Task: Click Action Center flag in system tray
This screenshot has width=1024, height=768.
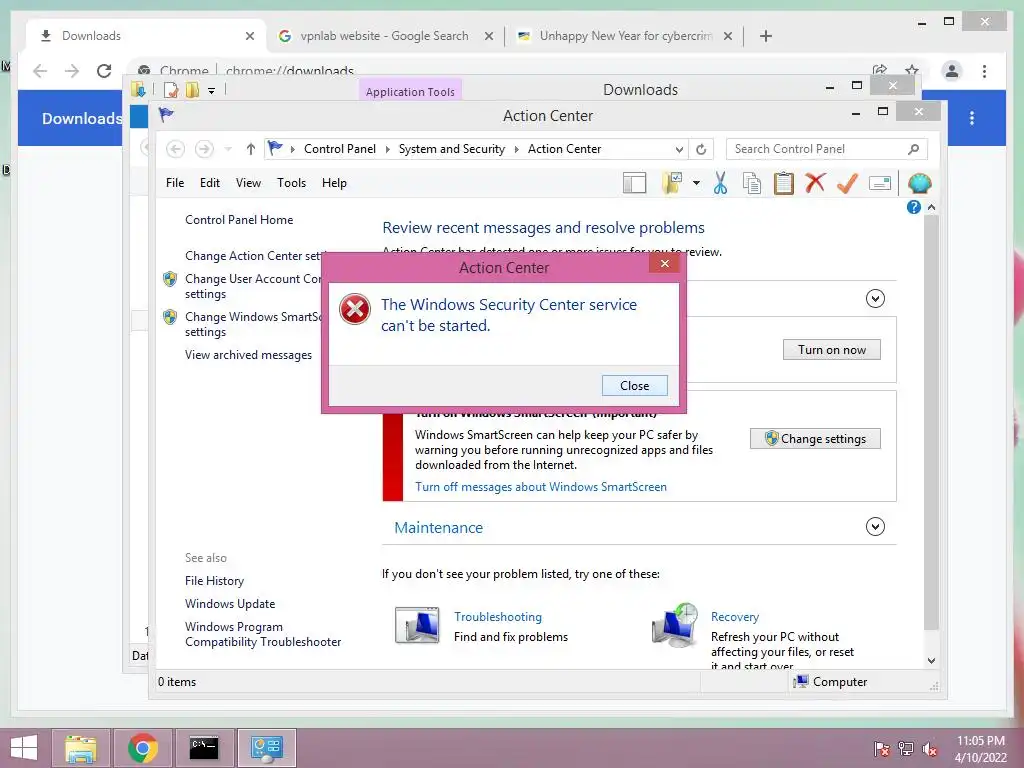Action: 882,749
